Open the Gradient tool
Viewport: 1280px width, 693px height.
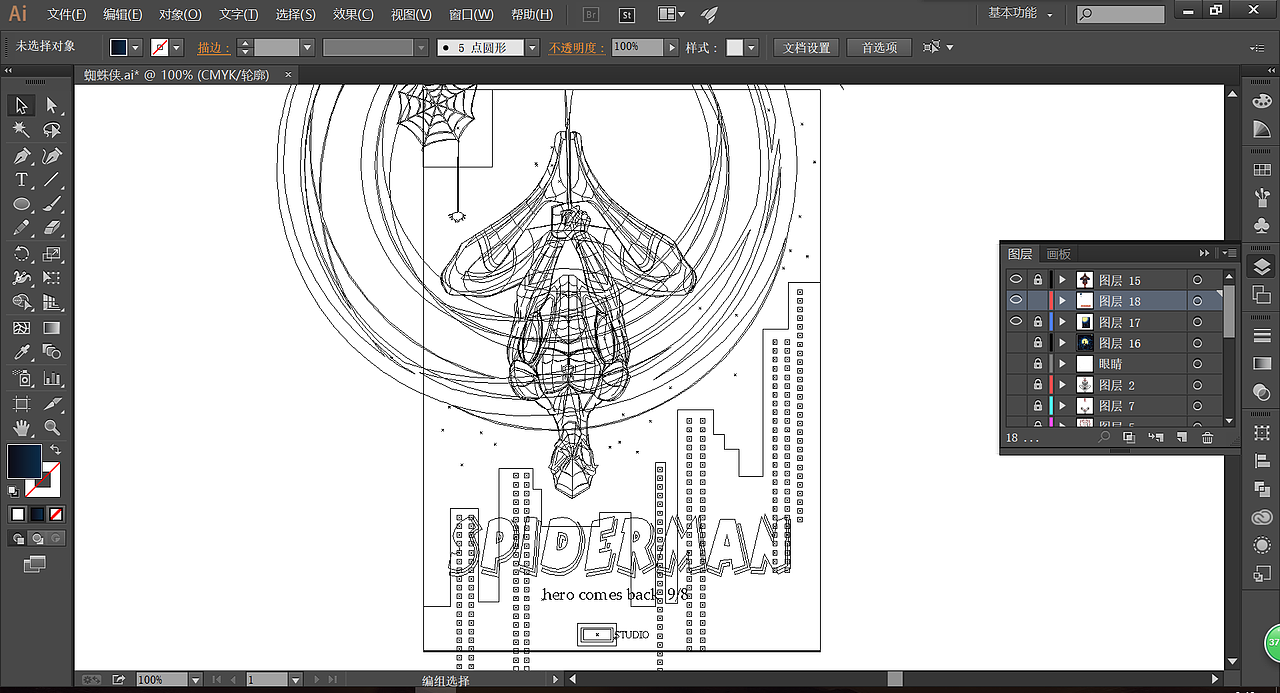(x=51, y=329)
